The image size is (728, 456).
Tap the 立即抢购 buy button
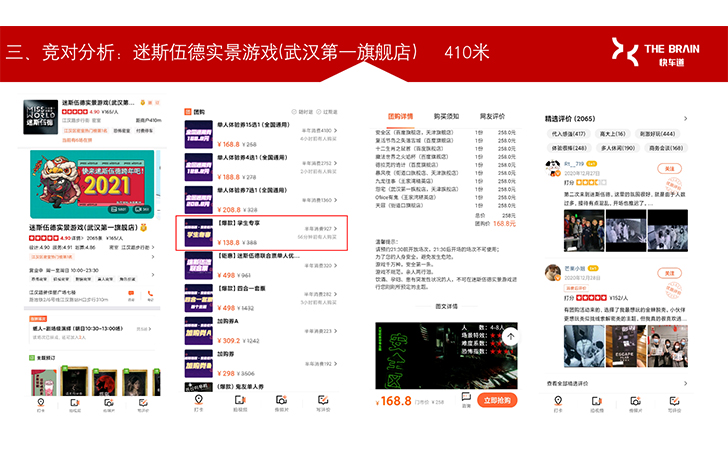pyautogui.click(x=497, y=400)
